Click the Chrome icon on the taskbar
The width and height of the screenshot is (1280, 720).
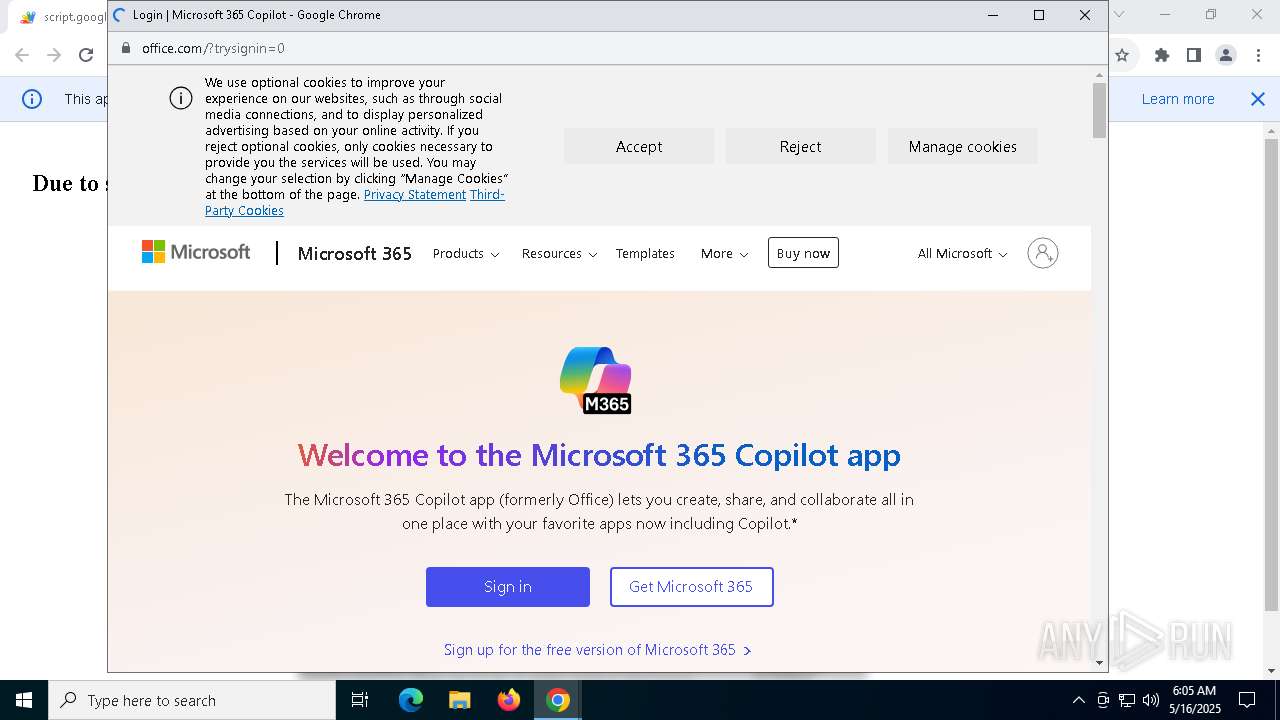pos(558,700)
